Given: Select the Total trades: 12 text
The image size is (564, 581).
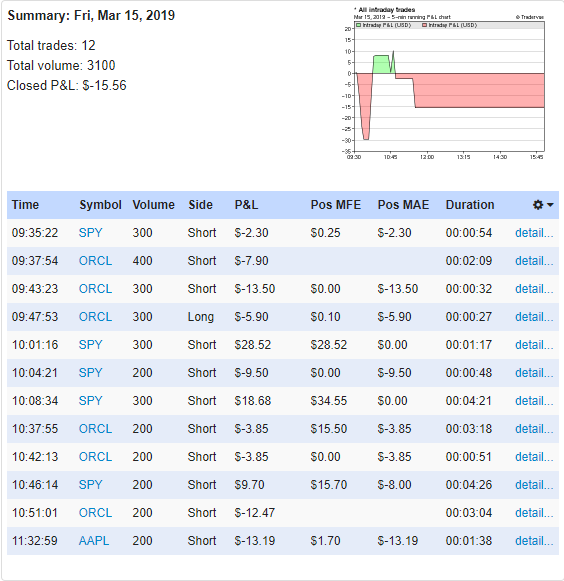Looking at the screenshot, I should tap(51, 45).
